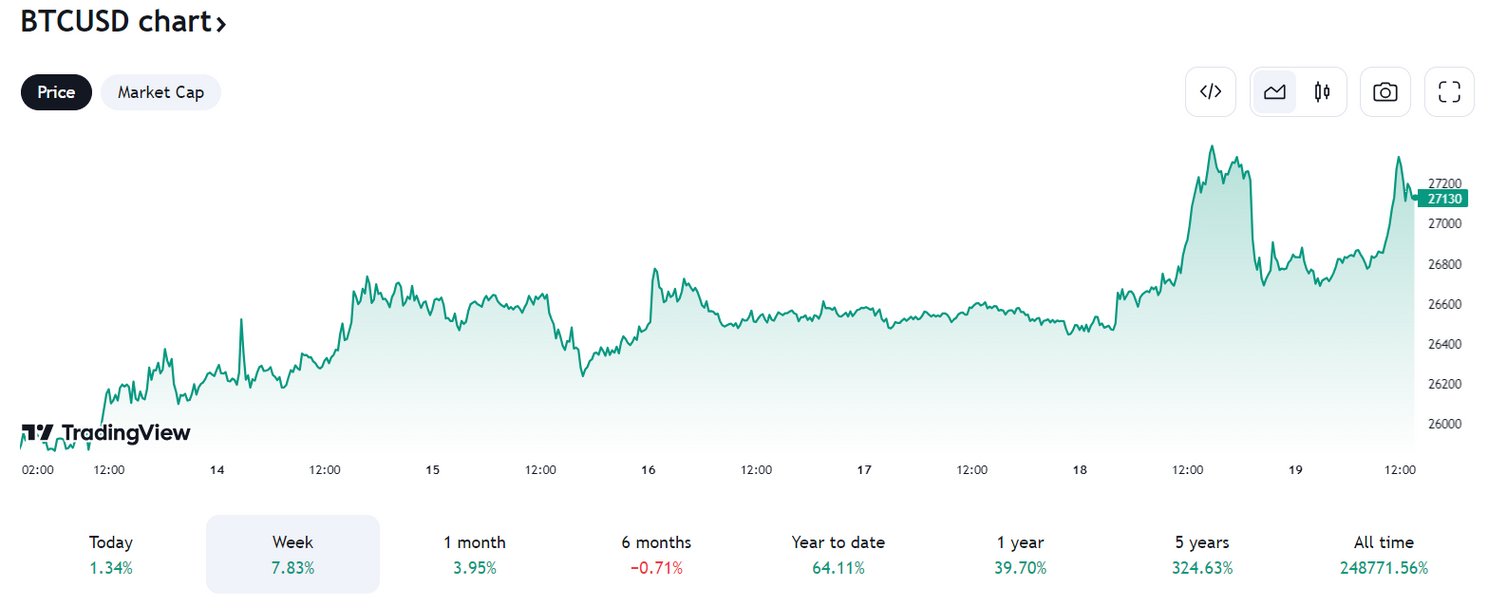The image size is (1488, 610).
Task: Select the Price toggle
Action: (x=56, y=92)
